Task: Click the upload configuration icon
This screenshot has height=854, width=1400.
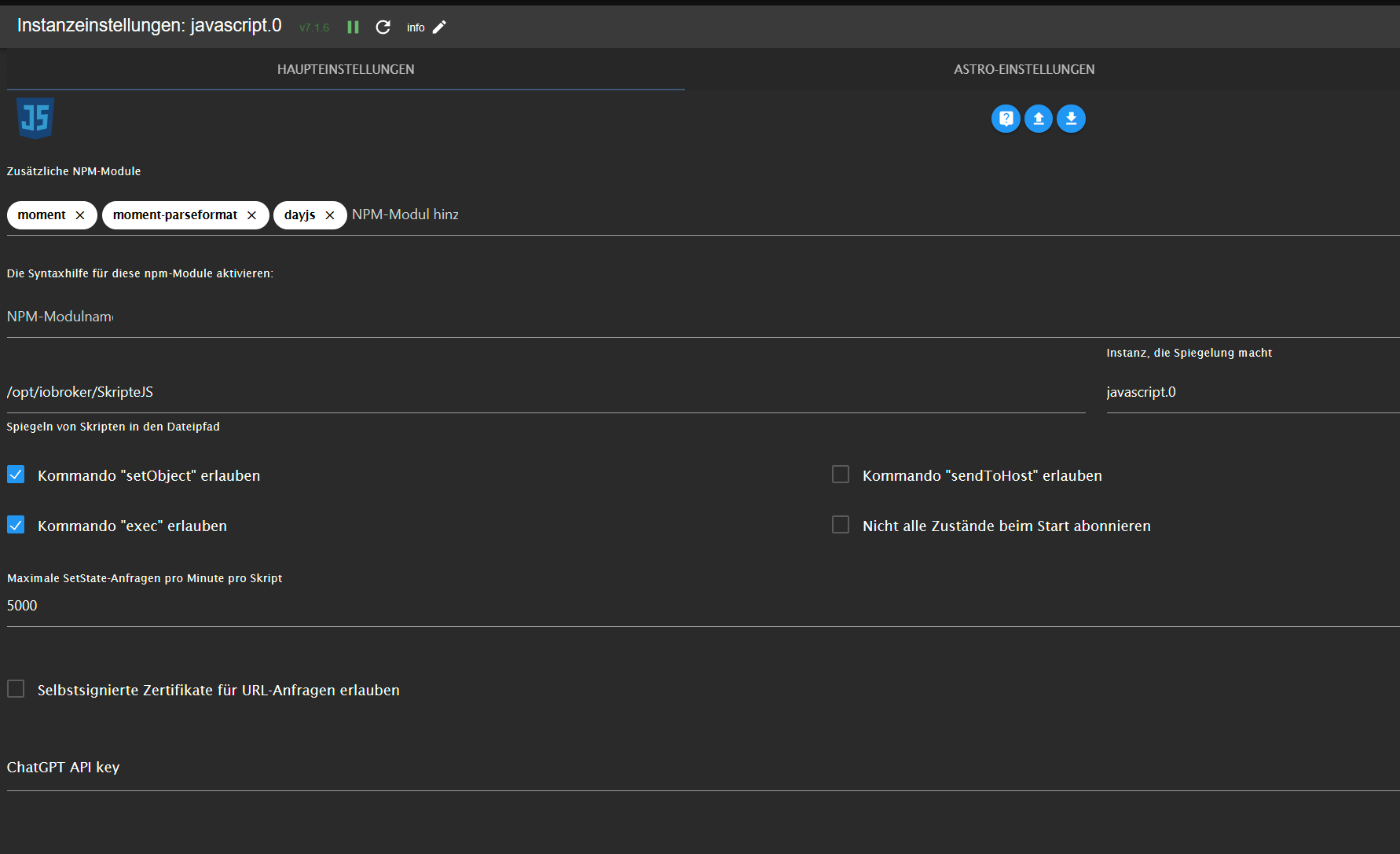Action: (1039, 119)
